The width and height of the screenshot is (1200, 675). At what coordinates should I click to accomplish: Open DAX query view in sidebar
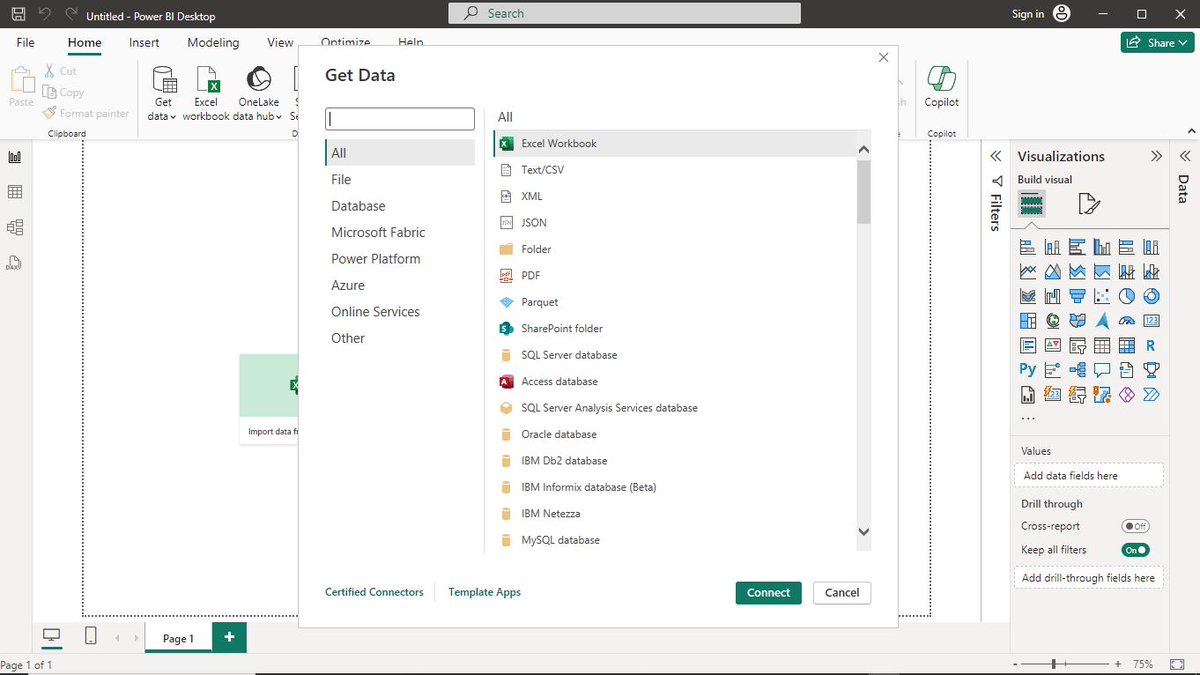(15, 263)
